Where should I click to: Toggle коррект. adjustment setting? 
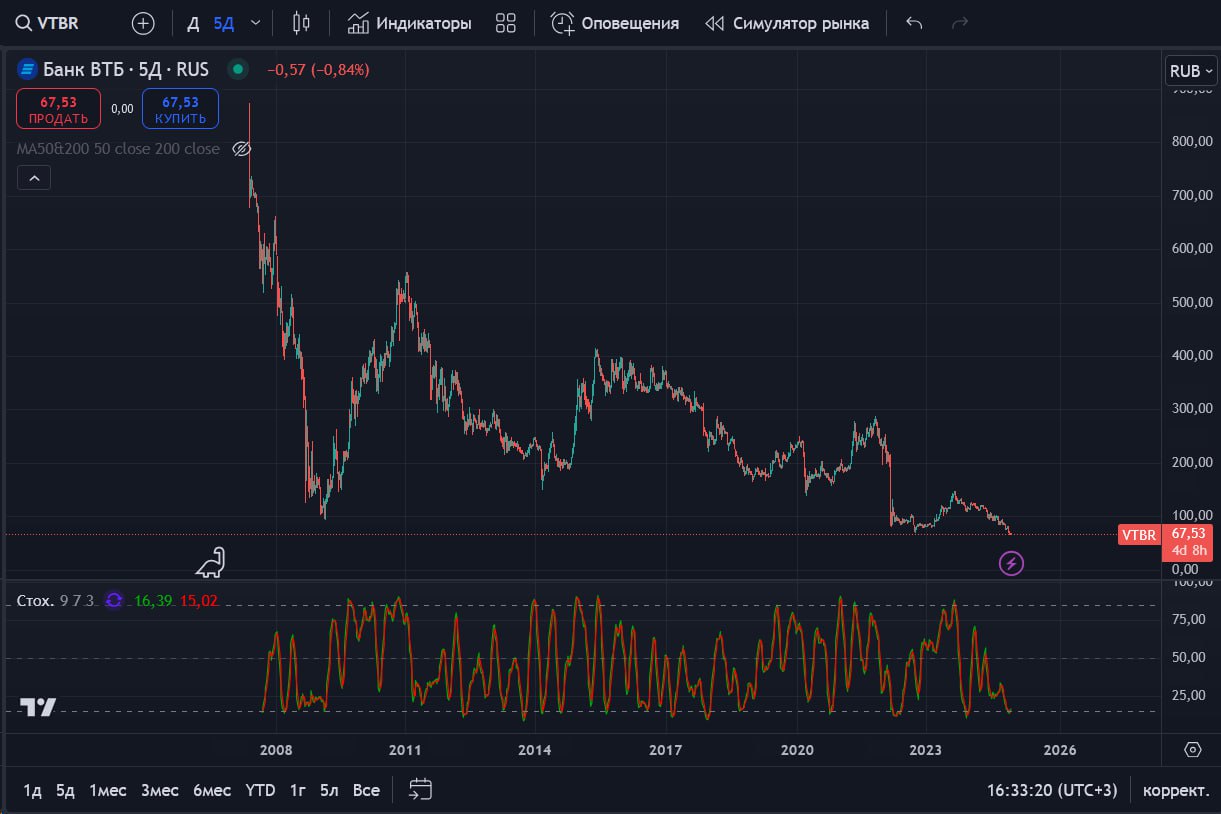point(1176,790)
